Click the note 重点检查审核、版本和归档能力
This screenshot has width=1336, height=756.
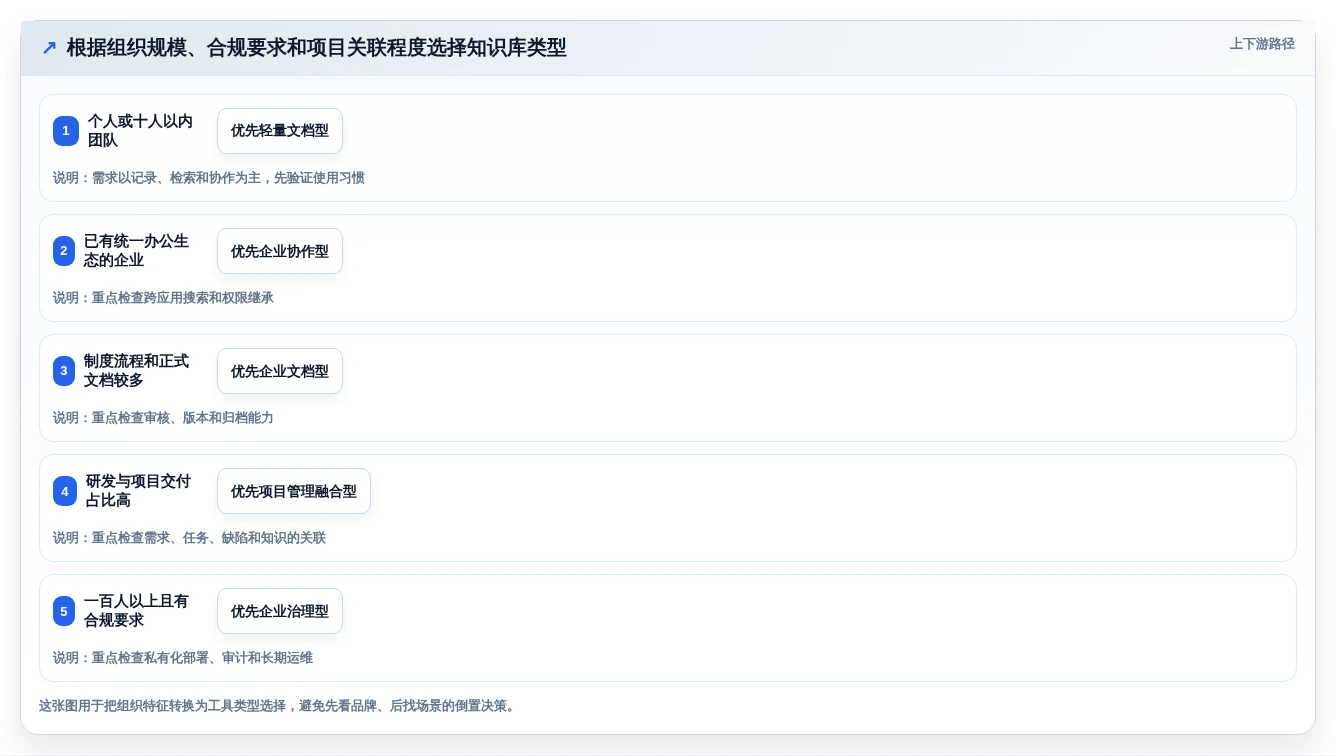[x=163, y=418]
